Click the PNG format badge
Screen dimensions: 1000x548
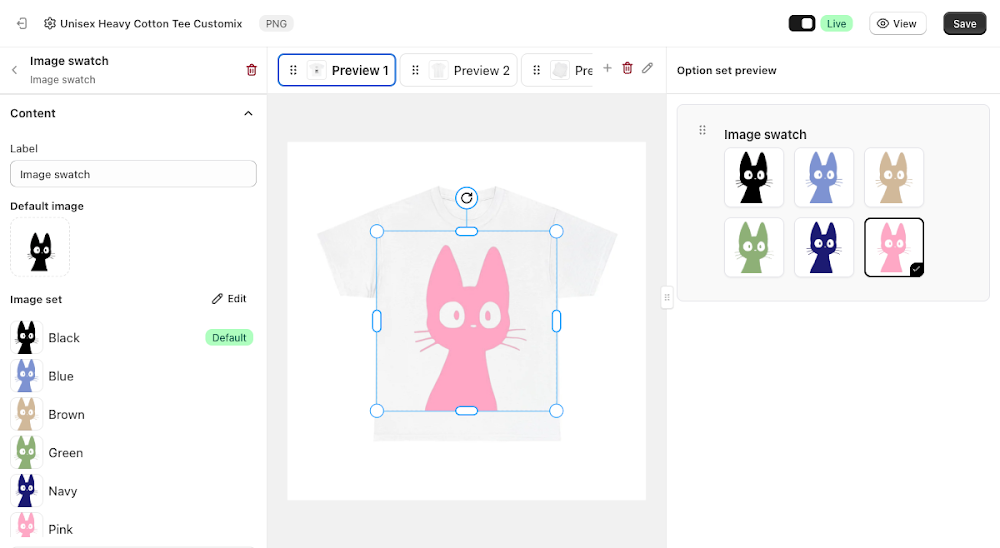tap(276, 24)
